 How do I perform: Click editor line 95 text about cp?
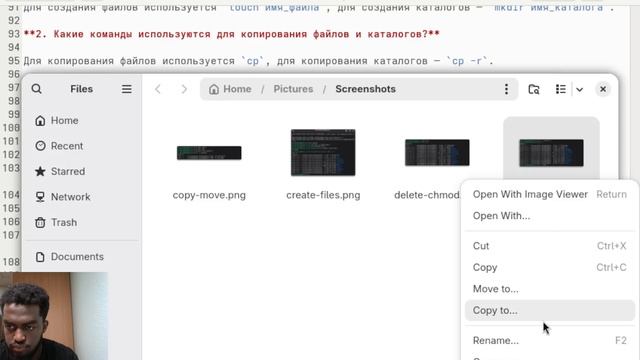click(x=258, y=61)
